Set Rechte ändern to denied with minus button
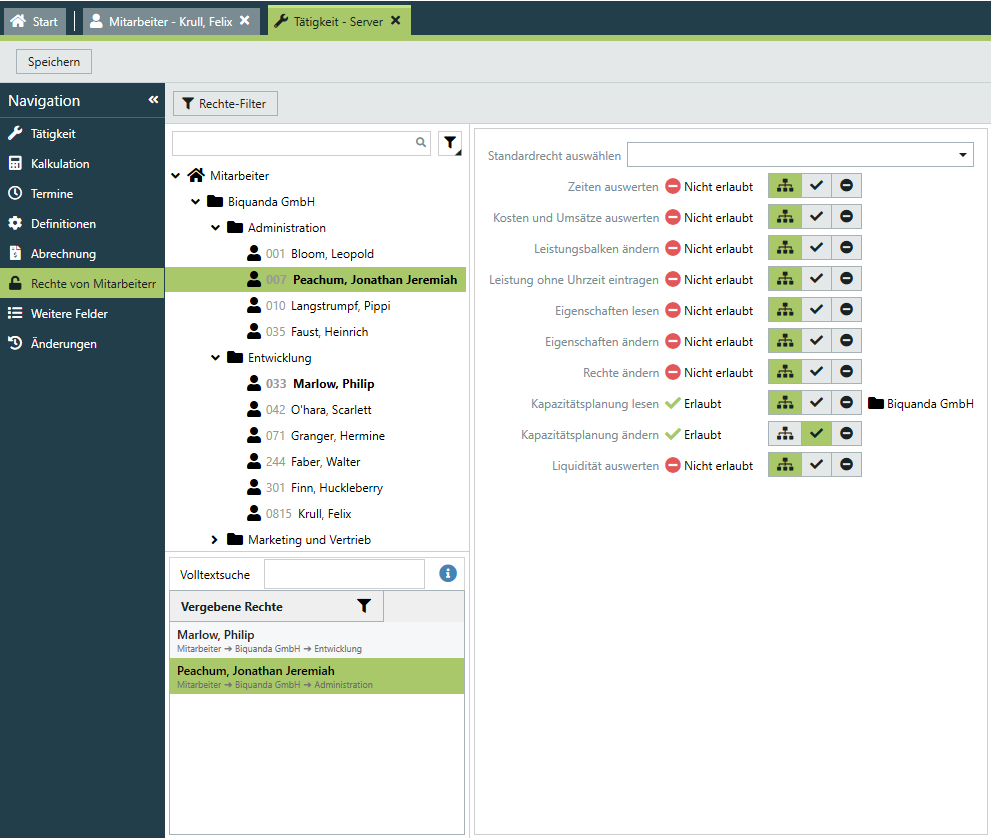 pos(846,372)
